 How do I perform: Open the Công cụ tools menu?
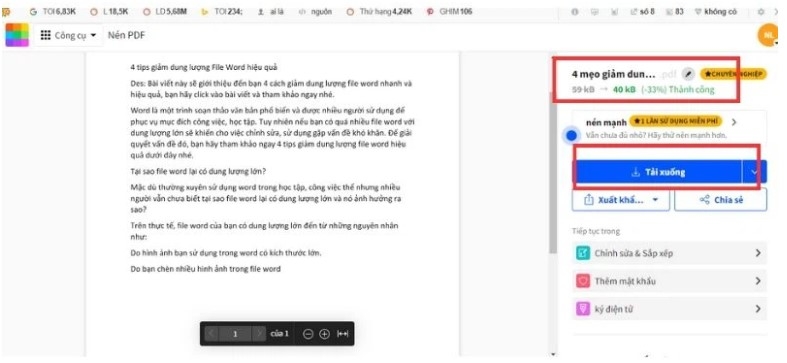pyautogui.click(x=68, y=35)
